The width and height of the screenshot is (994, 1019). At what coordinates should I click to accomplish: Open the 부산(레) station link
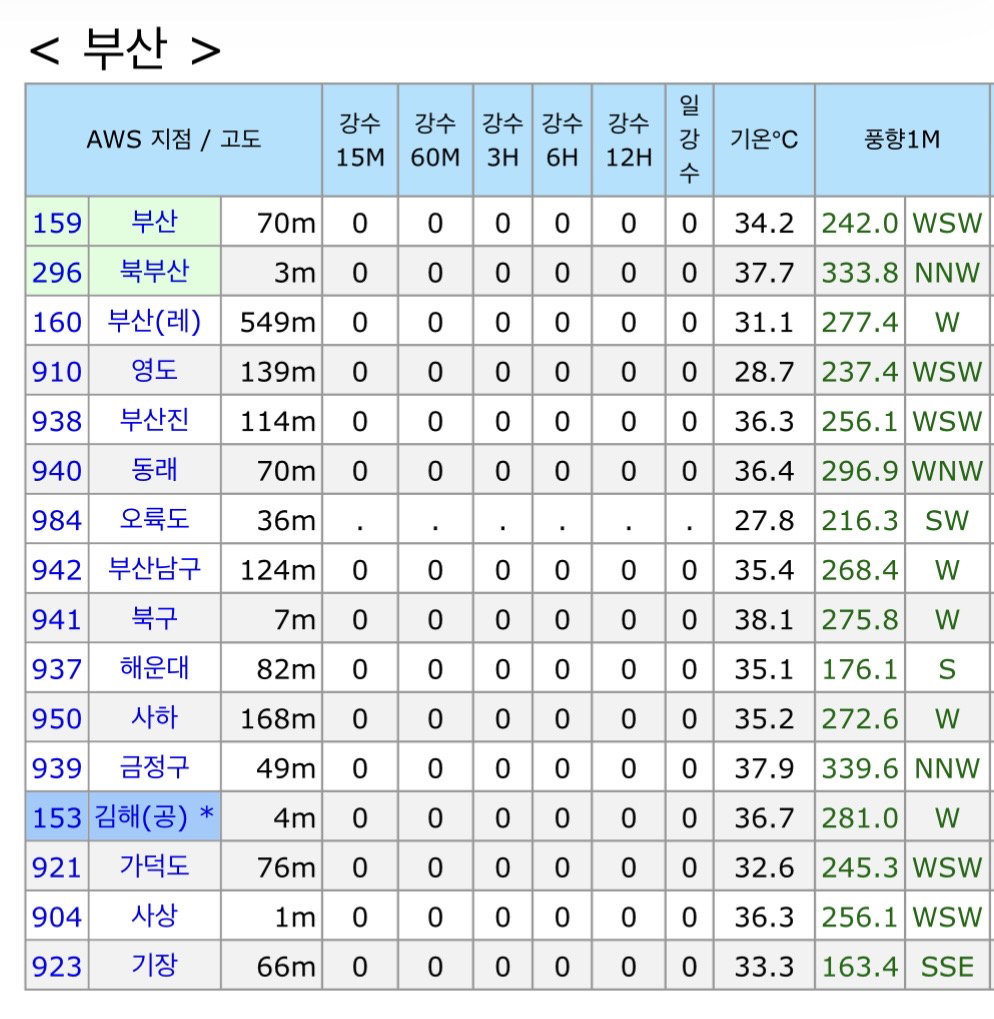click(154, 321)
